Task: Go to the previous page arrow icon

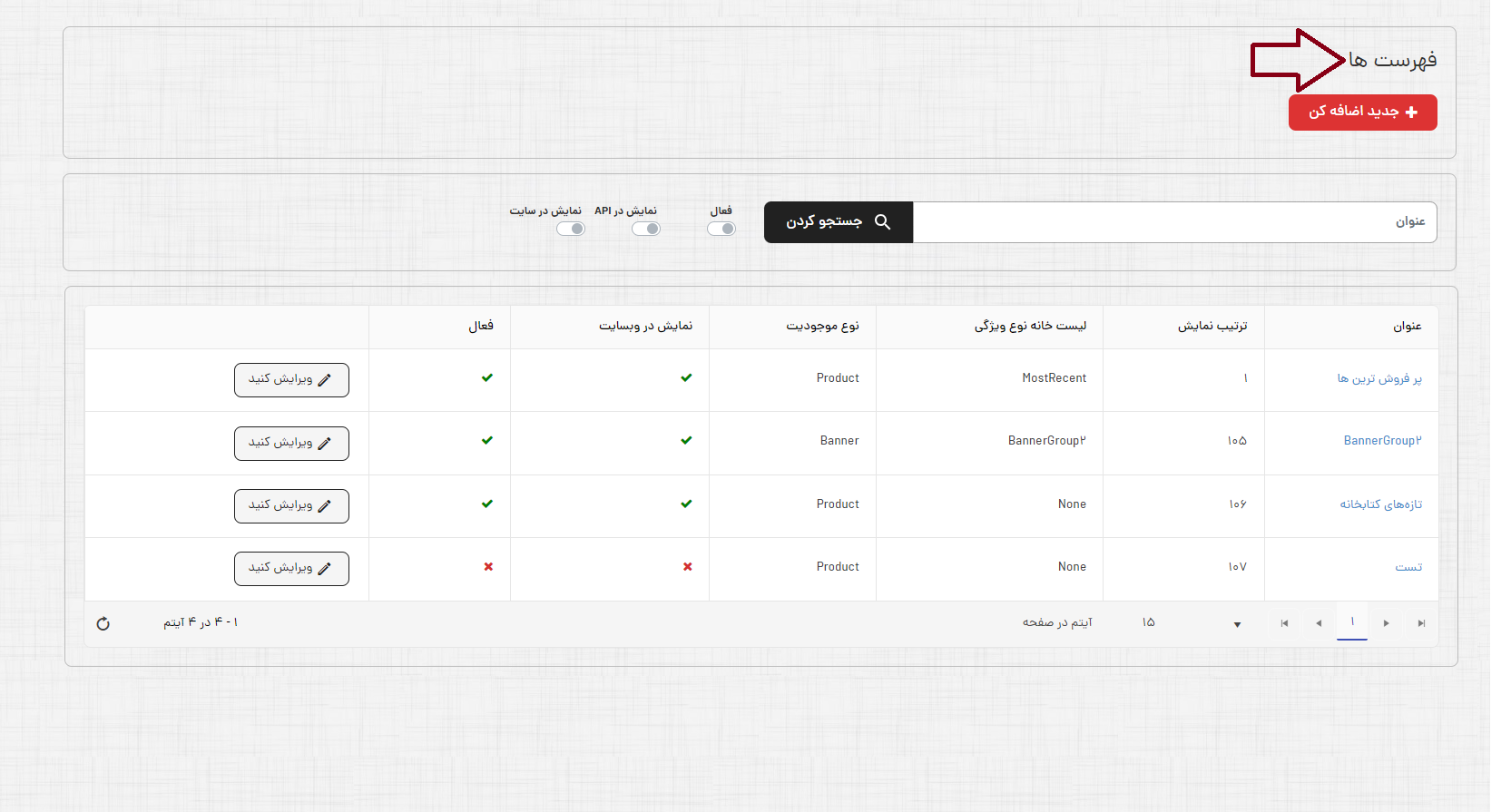Action: click(x=1386, y=623)
